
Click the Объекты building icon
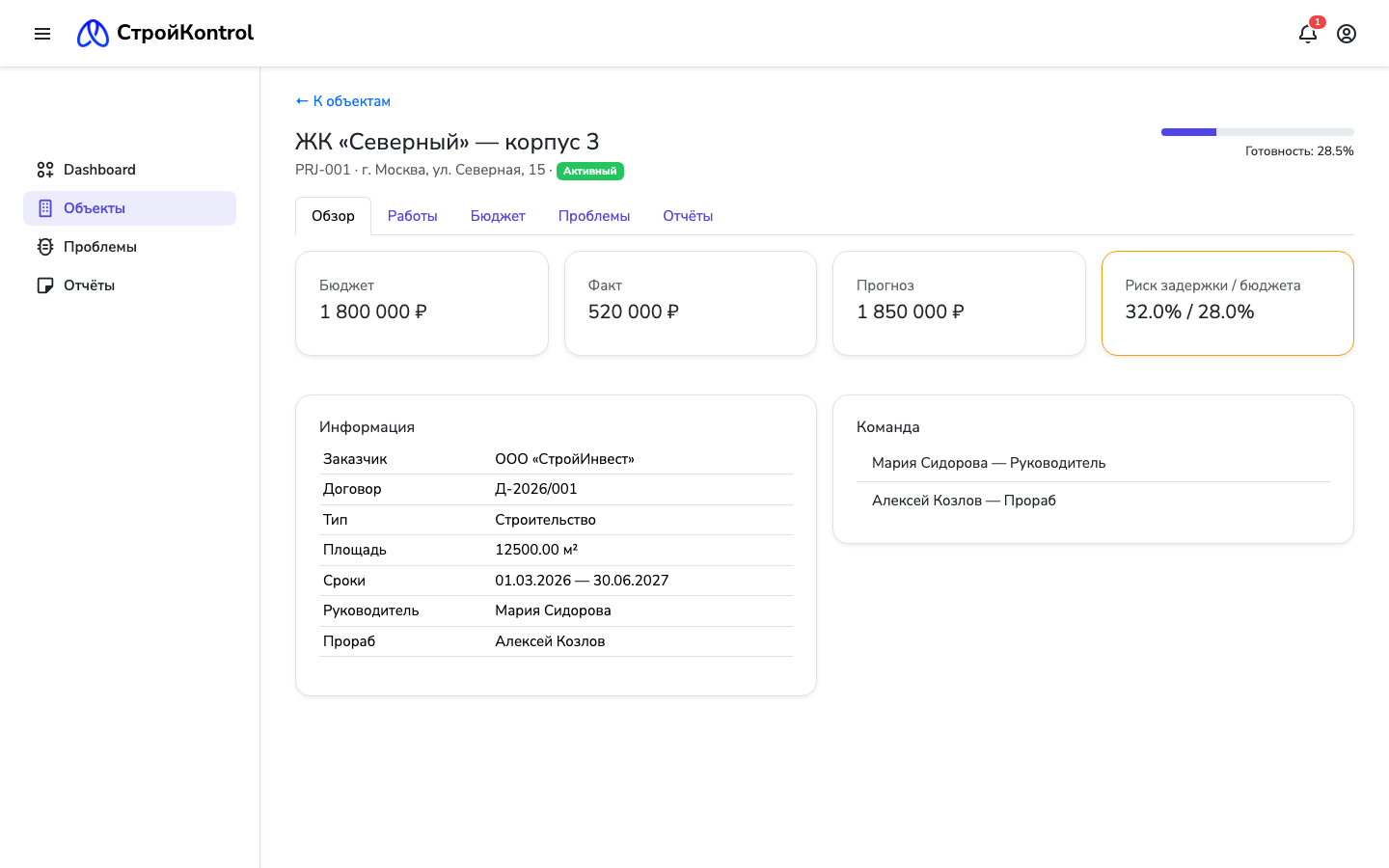tap(45, 208)
